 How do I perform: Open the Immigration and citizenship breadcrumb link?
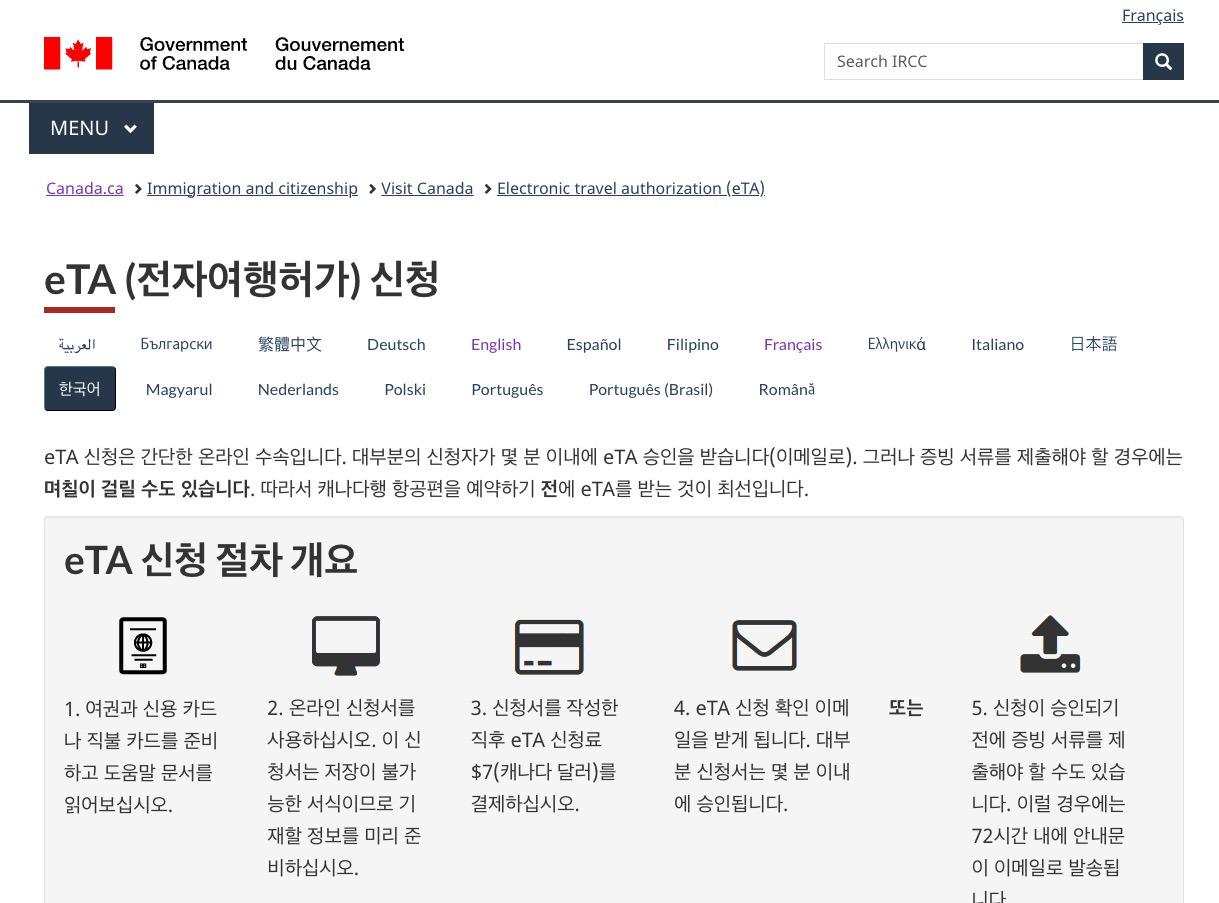click(252, 188)
